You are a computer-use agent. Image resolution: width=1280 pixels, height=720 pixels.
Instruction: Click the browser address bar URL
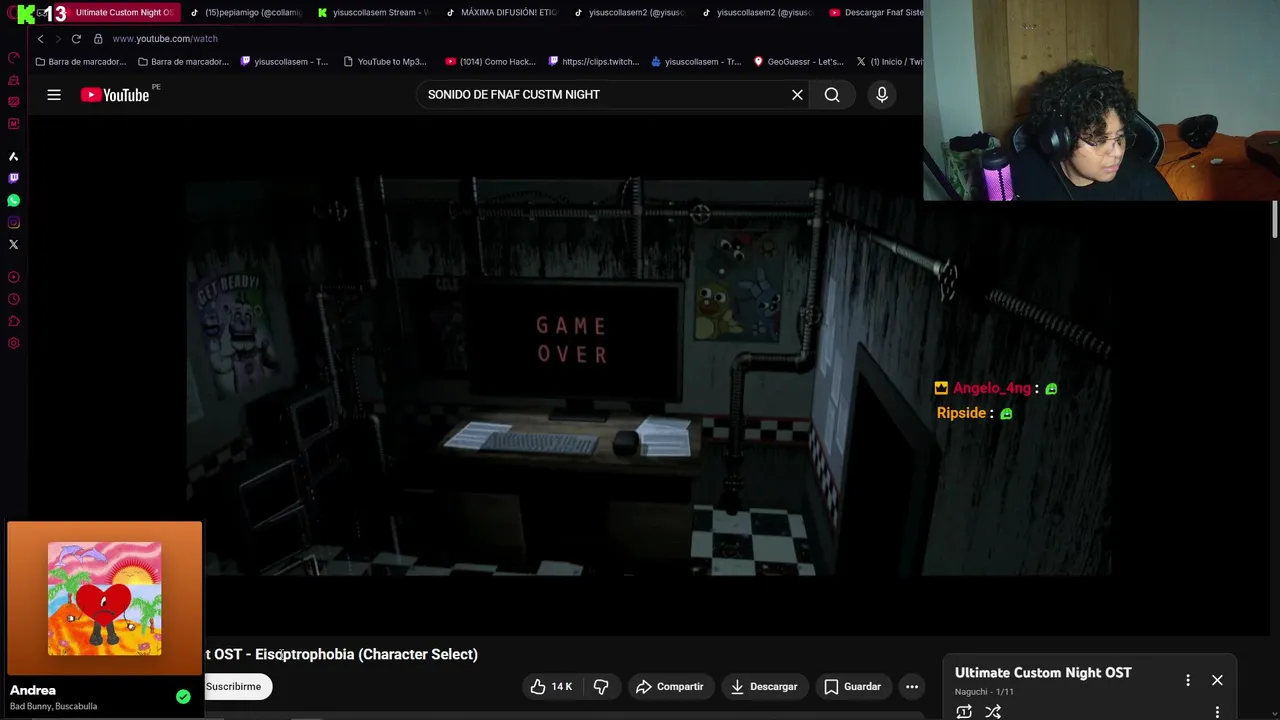(165, 39)
